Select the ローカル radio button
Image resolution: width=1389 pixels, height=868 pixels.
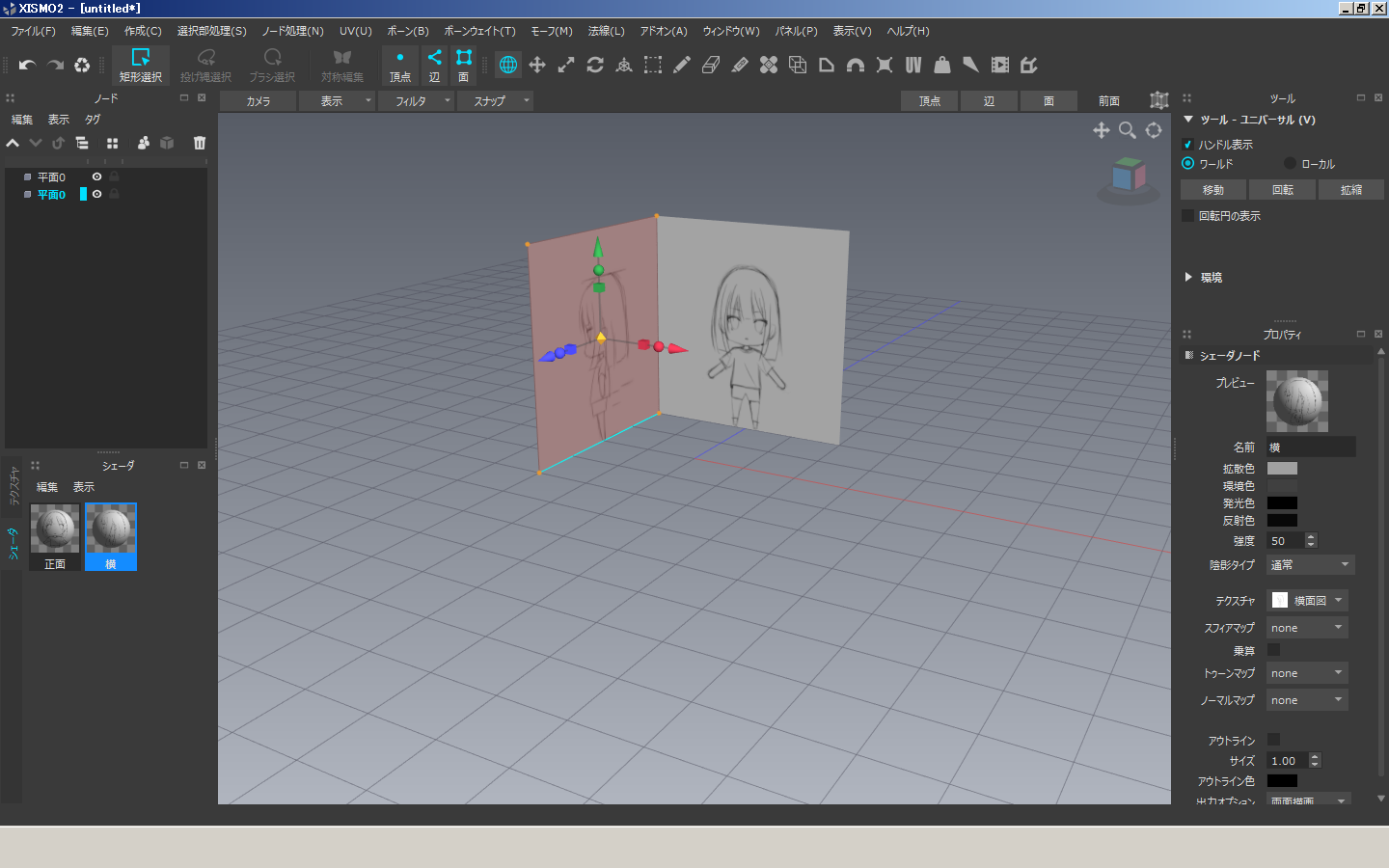tap(1290, 163)
